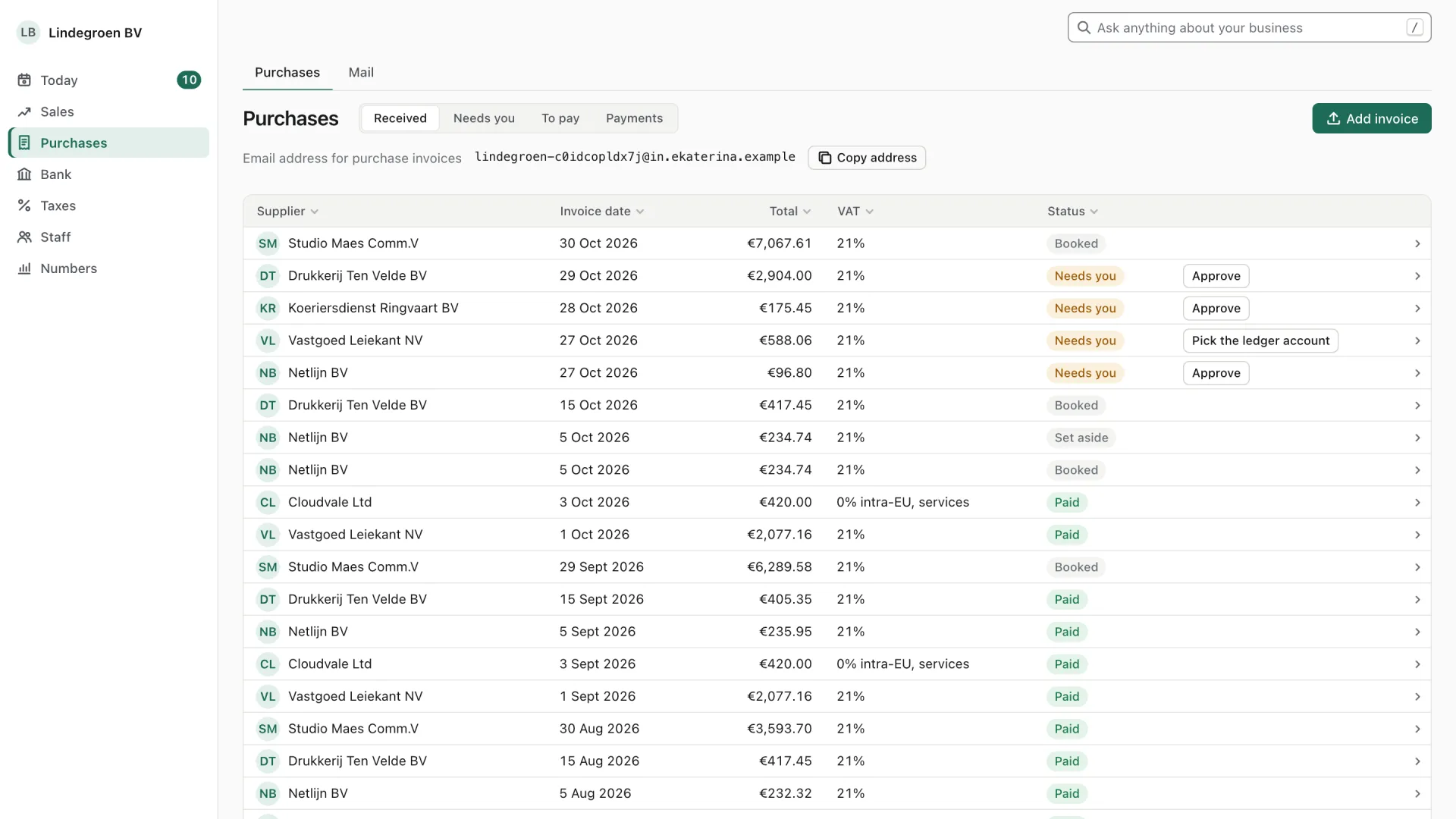Click the Staff people icon
The height and width of the screenshot is (819, 1456).
[x=24, y=237]
